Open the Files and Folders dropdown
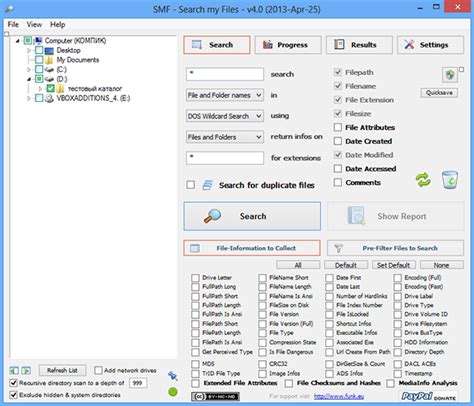The image size is (474, 406). click(225, 137)
